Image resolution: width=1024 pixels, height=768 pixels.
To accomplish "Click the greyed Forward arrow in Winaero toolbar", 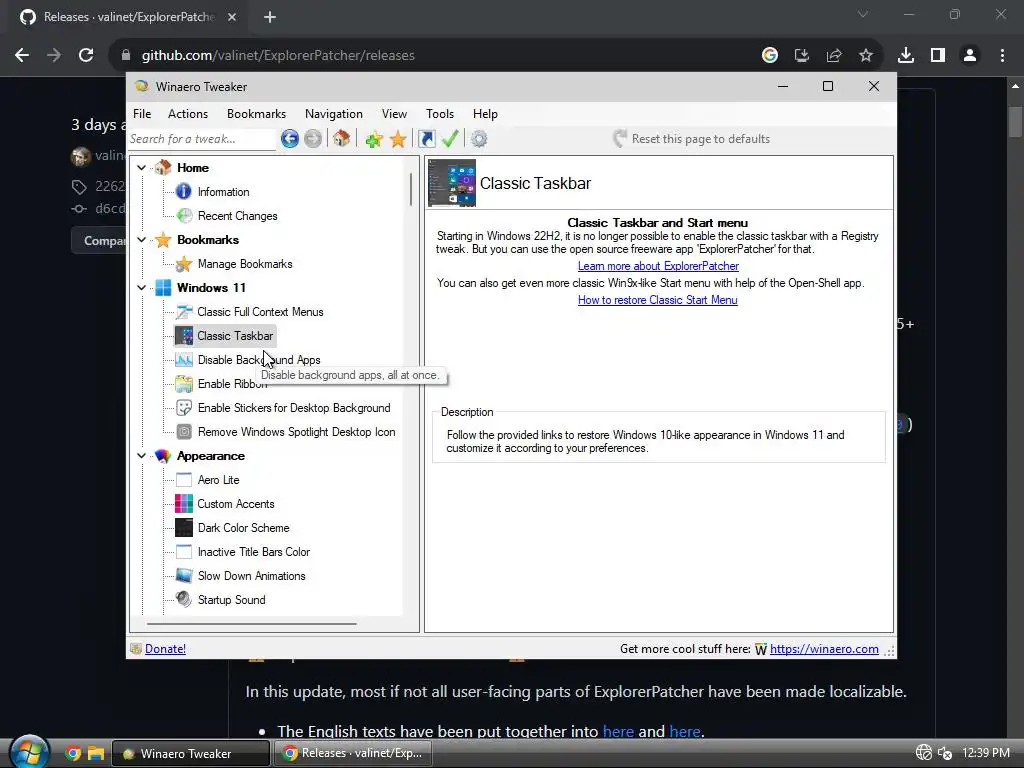I will click(x=313, y=138).
